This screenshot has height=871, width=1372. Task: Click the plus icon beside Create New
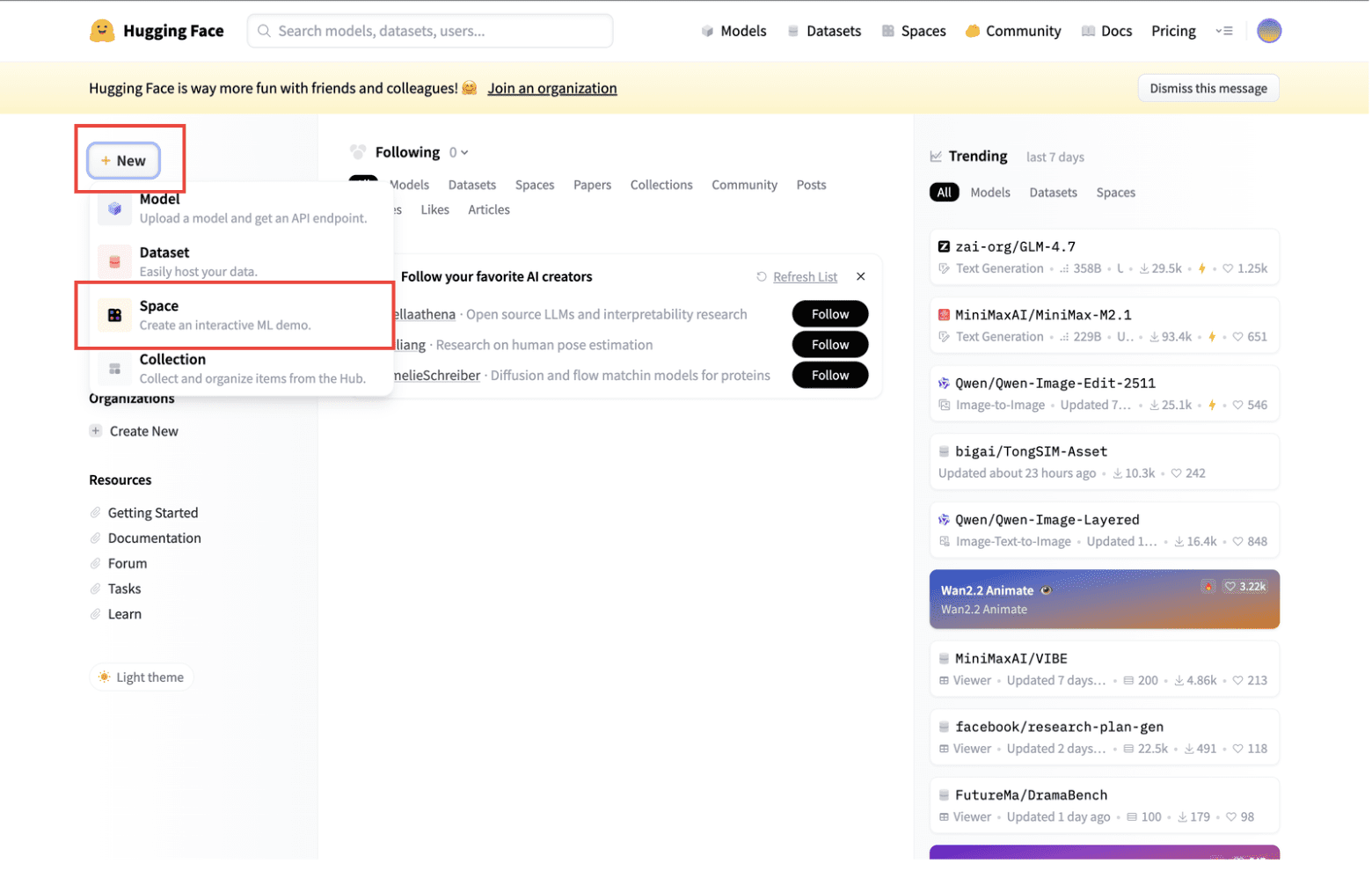pos(96,432)
